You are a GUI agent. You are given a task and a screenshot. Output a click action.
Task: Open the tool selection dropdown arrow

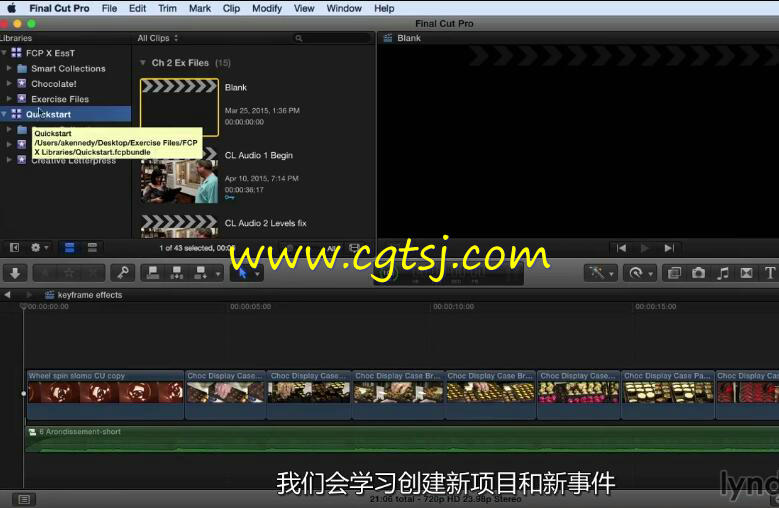pos(257,274)
